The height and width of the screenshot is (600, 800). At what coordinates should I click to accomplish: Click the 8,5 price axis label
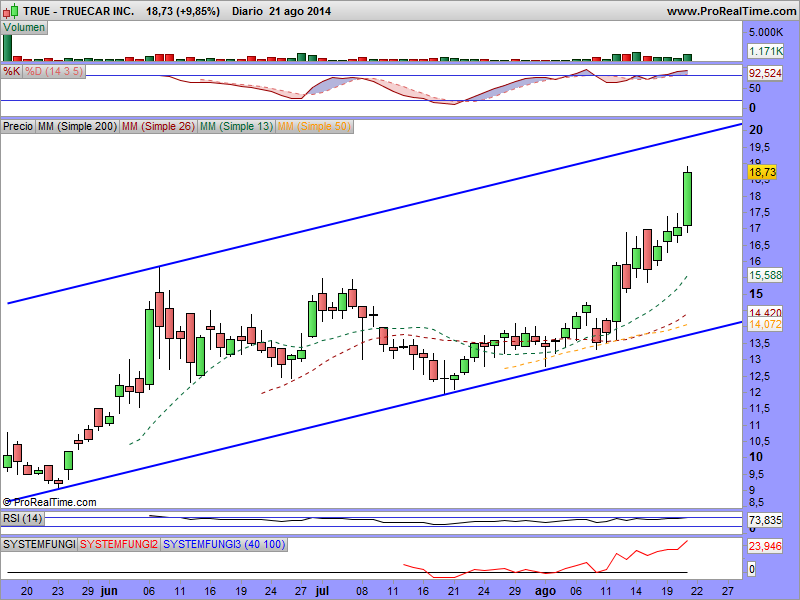(757, 503)
